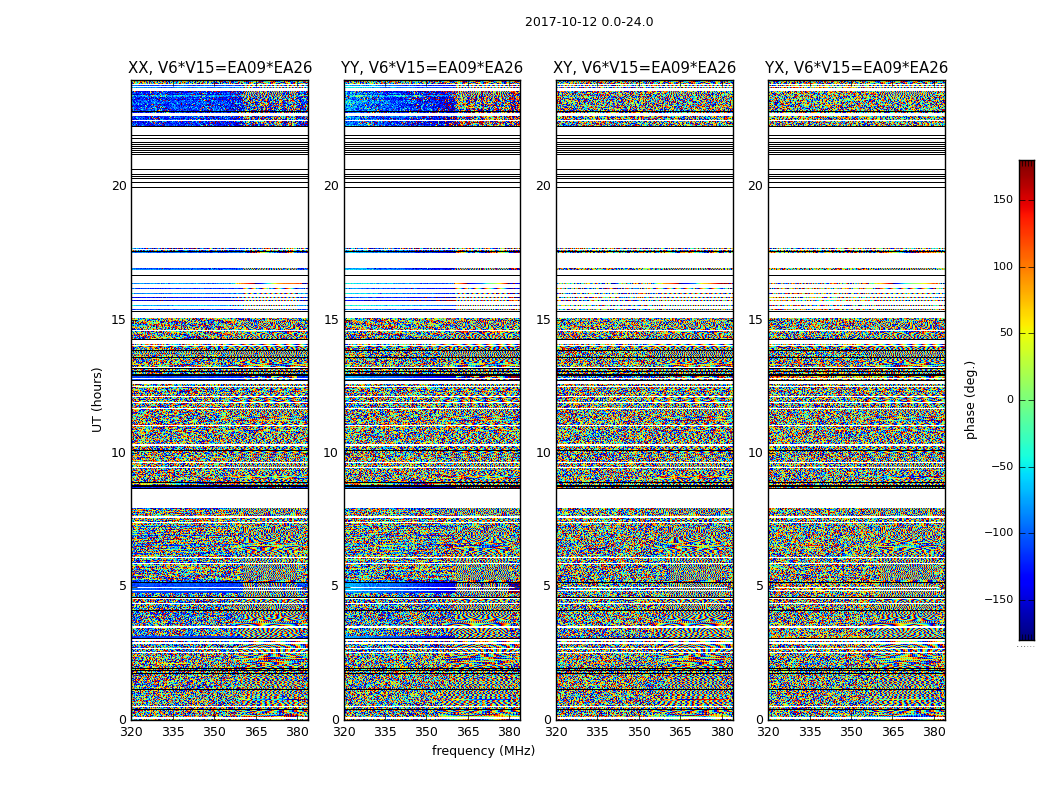The width and height of the screenshot is (1050, 800).
Task: Click the '335' x-axis tick under YY plot
Action: tap(385, 732)
